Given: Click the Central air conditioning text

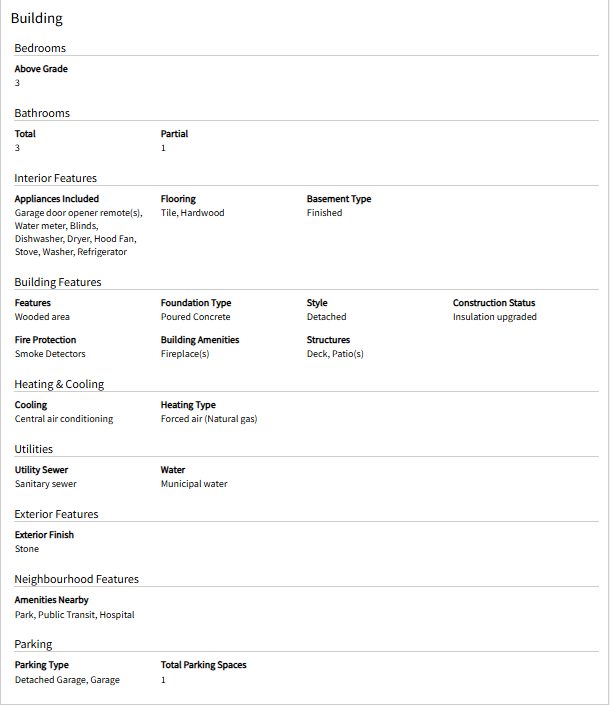Looking at the screenshot, I should [64, 419].
